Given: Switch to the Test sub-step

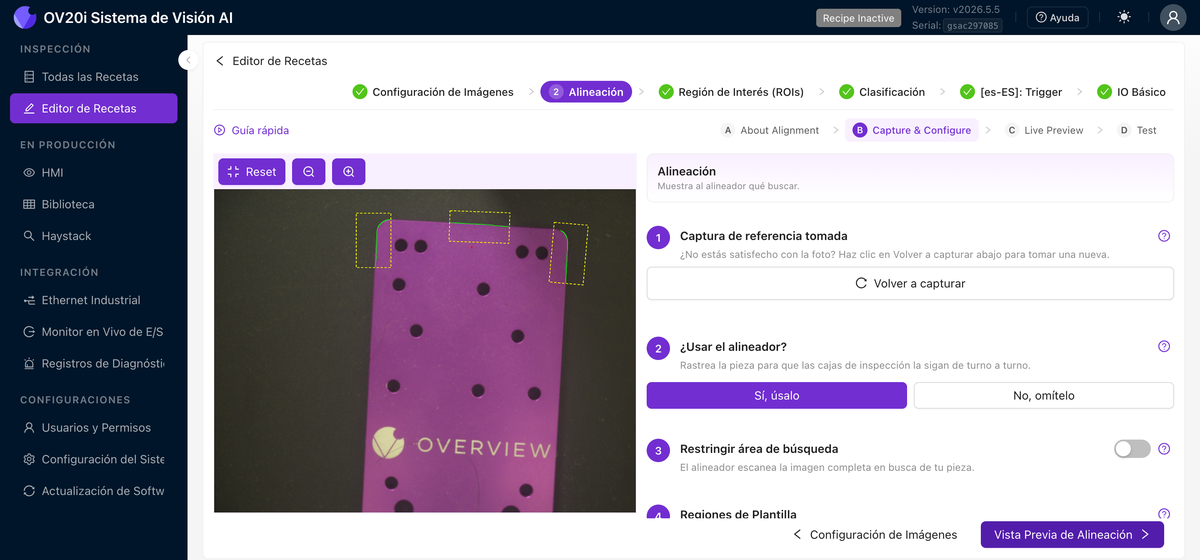Looking at the screenshot, I should coord(1137,130).
